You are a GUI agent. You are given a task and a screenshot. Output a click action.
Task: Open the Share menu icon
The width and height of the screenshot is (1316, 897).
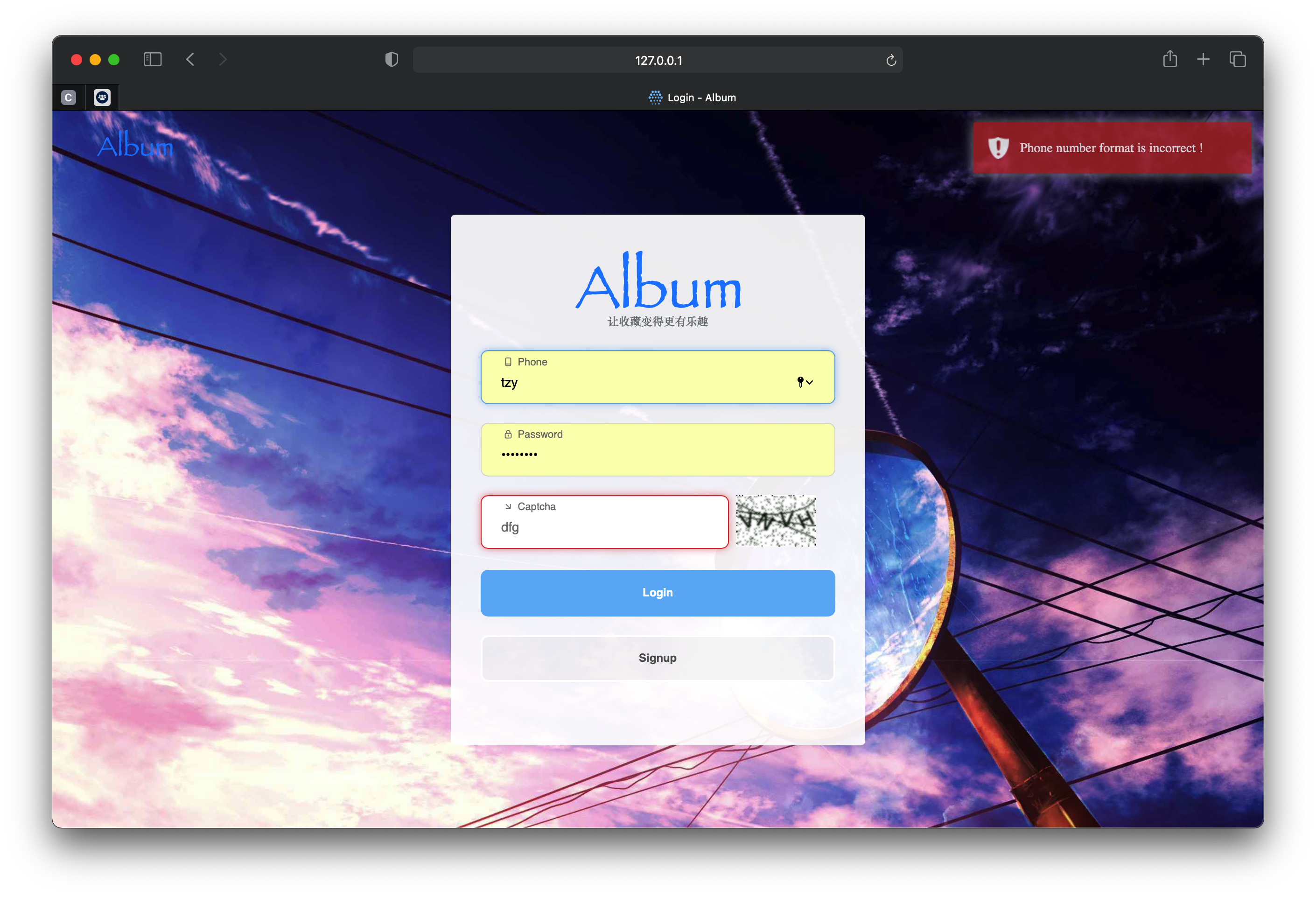tap(1170, 59)
